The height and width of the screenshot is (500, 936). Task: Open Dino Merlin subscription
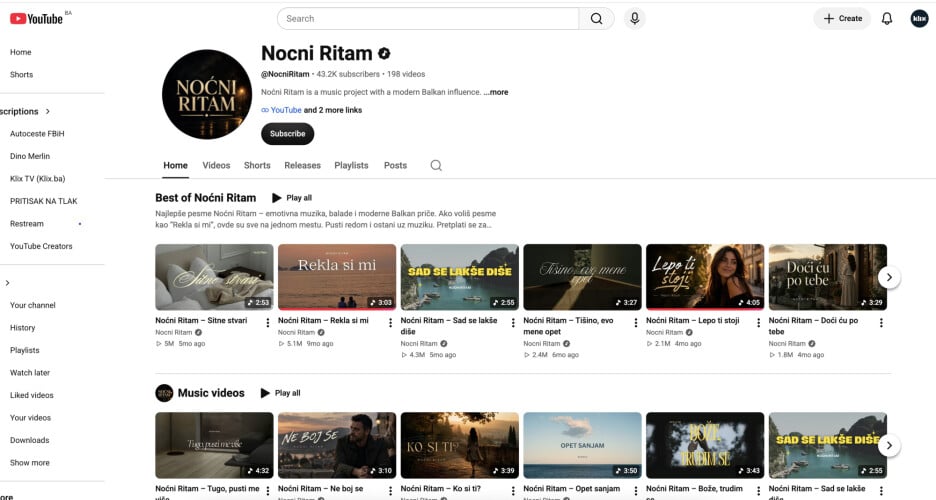pyautogui.click(x=30, y=156)
